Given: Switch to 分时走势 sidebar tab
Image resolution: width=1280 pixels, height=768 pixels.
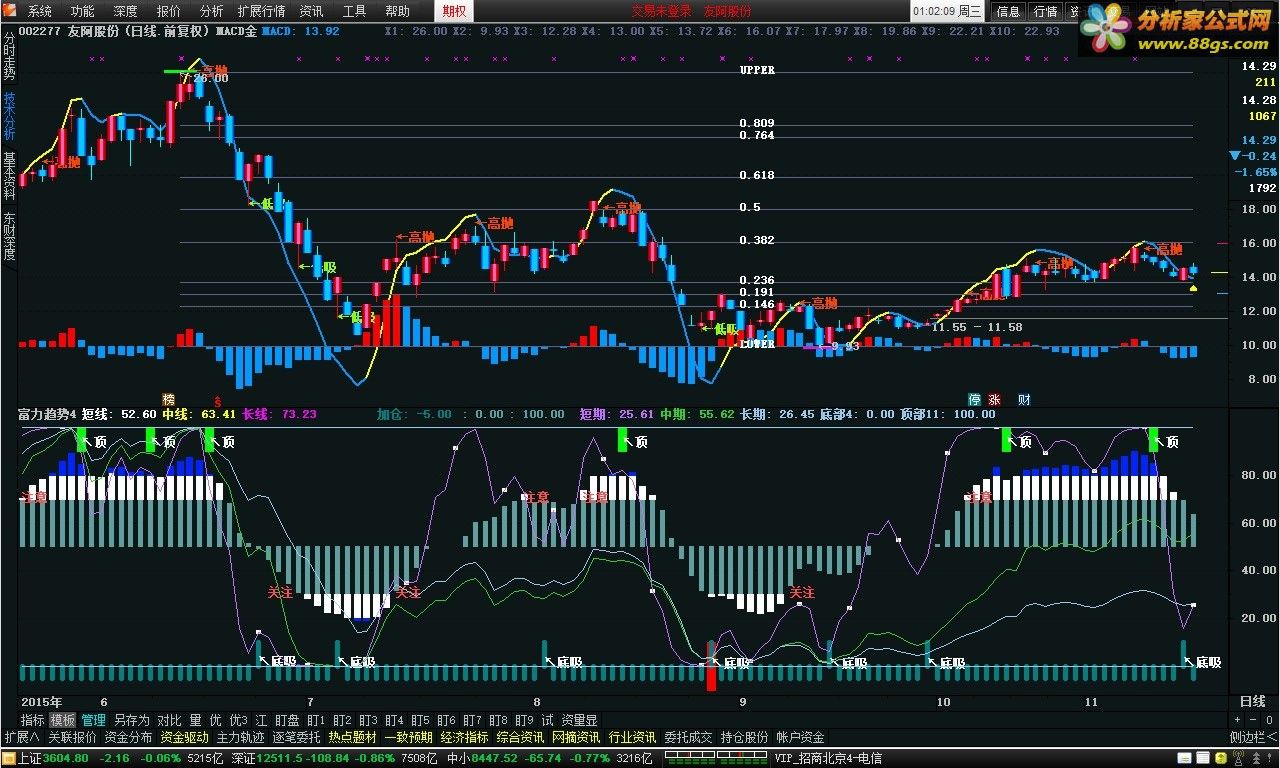Looking at the screenshot, I should click(x=9, y=56).
